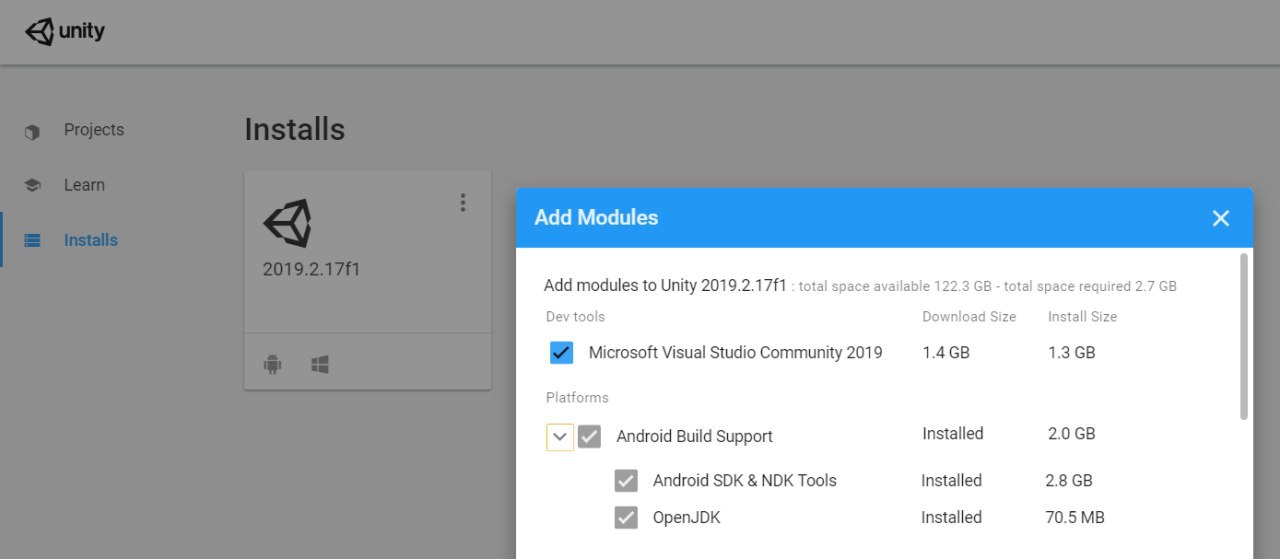1280x559 pixels.
Task: Click the Add Modules dialog scrollbar
Action: [1244, 336]
